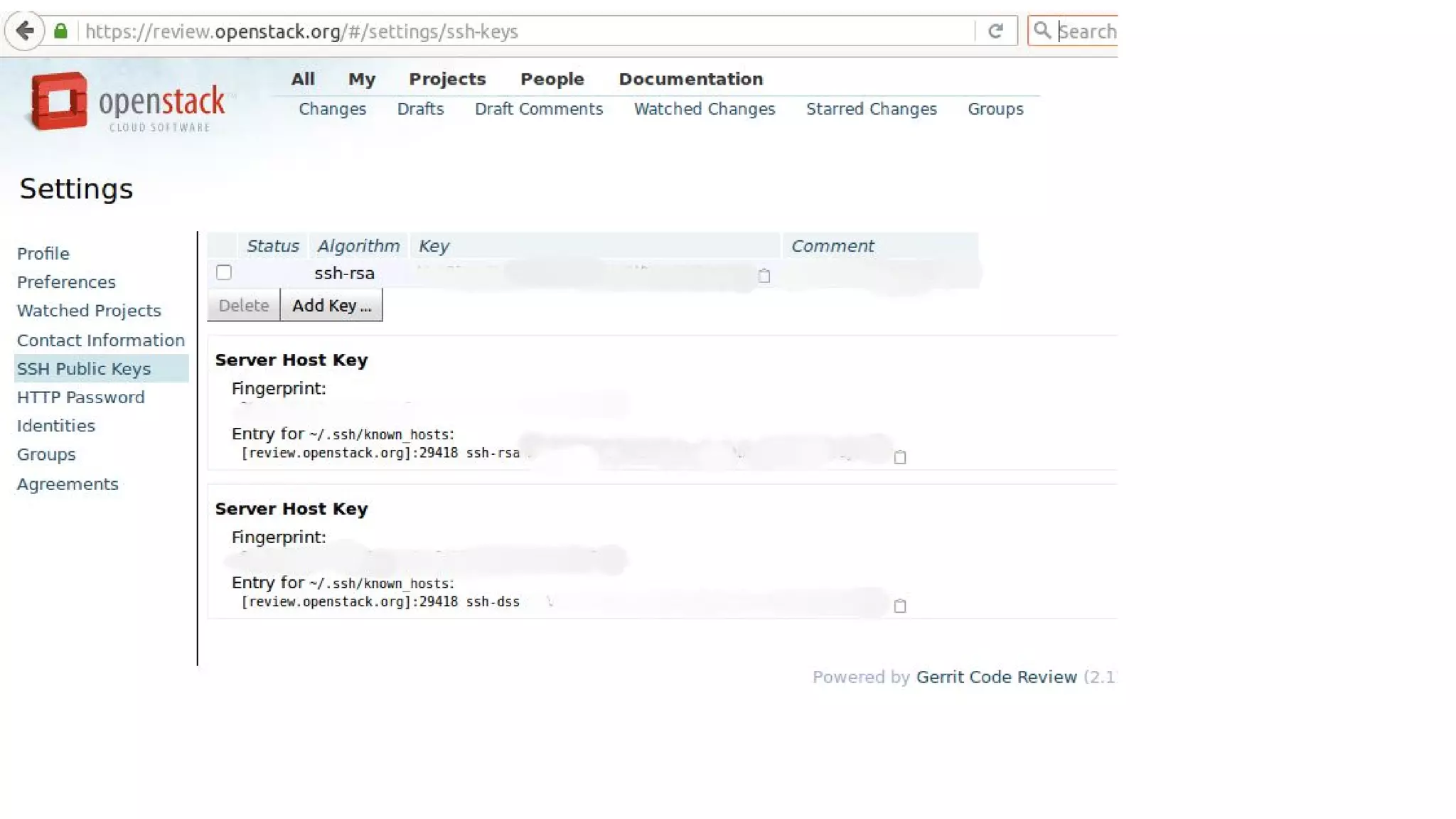Click Gerrit Code Review footer link
This screenshot has width=1456, height=819.
coord(996,677)
